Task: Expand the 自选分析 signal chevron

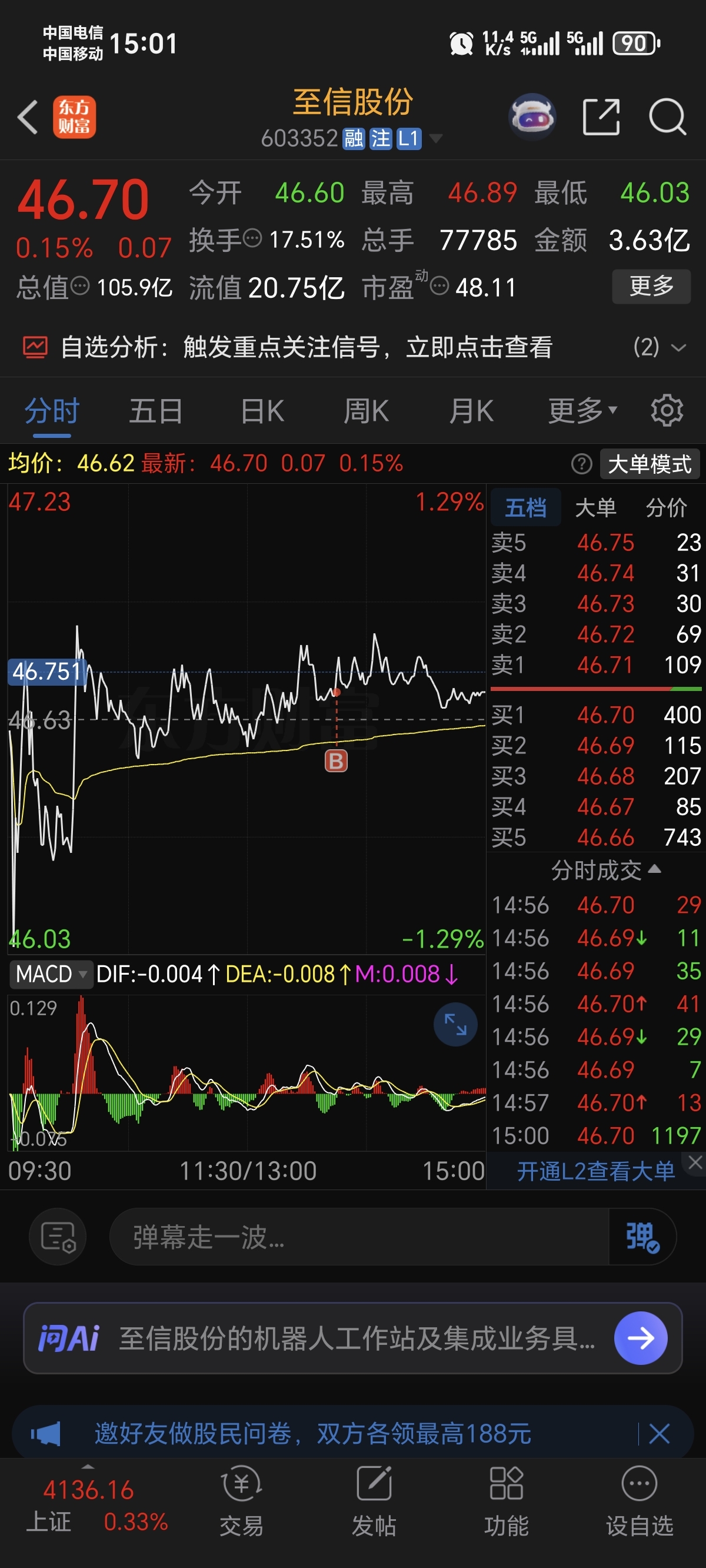Action: (678, 348)
